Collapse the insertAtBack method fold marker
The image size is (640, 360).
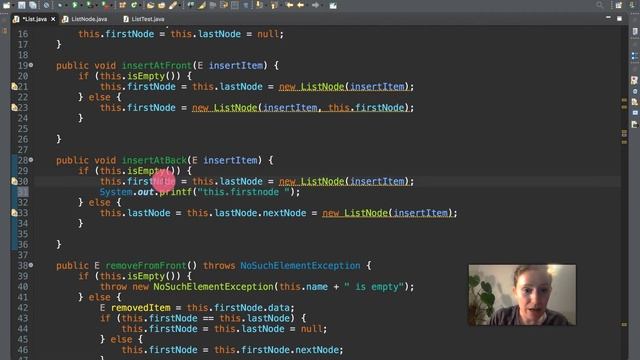[x=31, y=160]
